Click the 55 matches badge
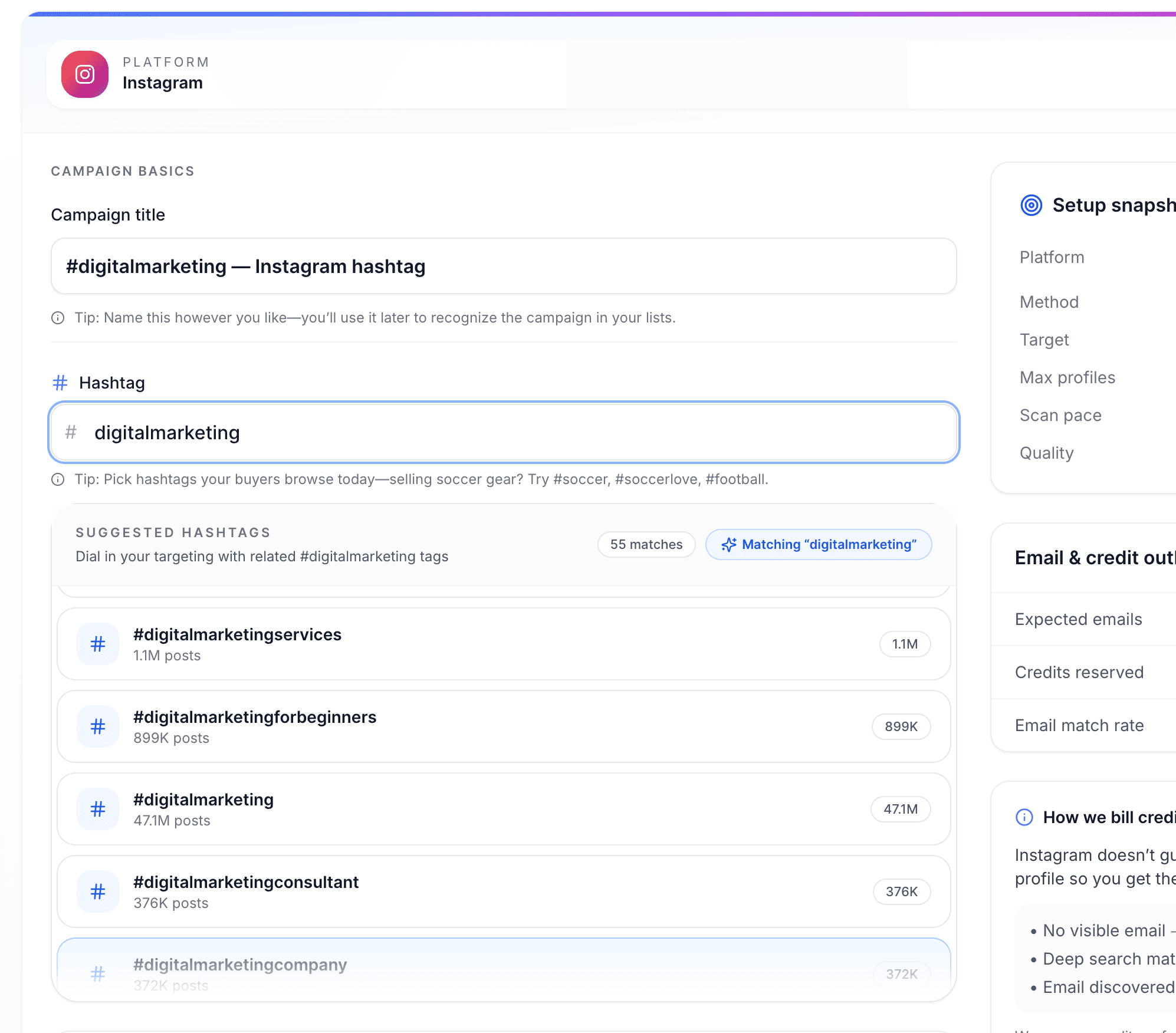This screenshot has width=1176, height=1033. click(646, 545)
